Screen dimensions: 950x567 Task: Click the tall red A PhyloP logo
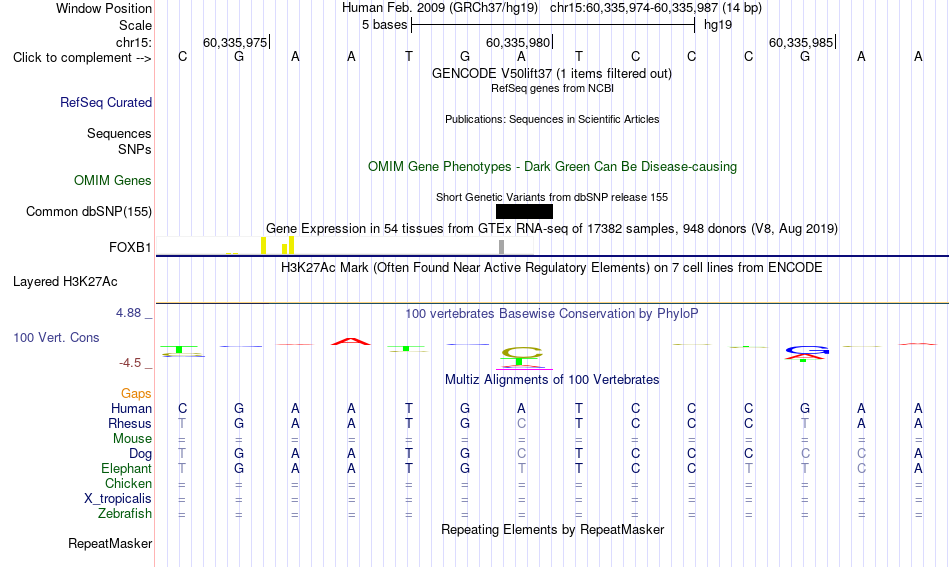click(351, 342)
